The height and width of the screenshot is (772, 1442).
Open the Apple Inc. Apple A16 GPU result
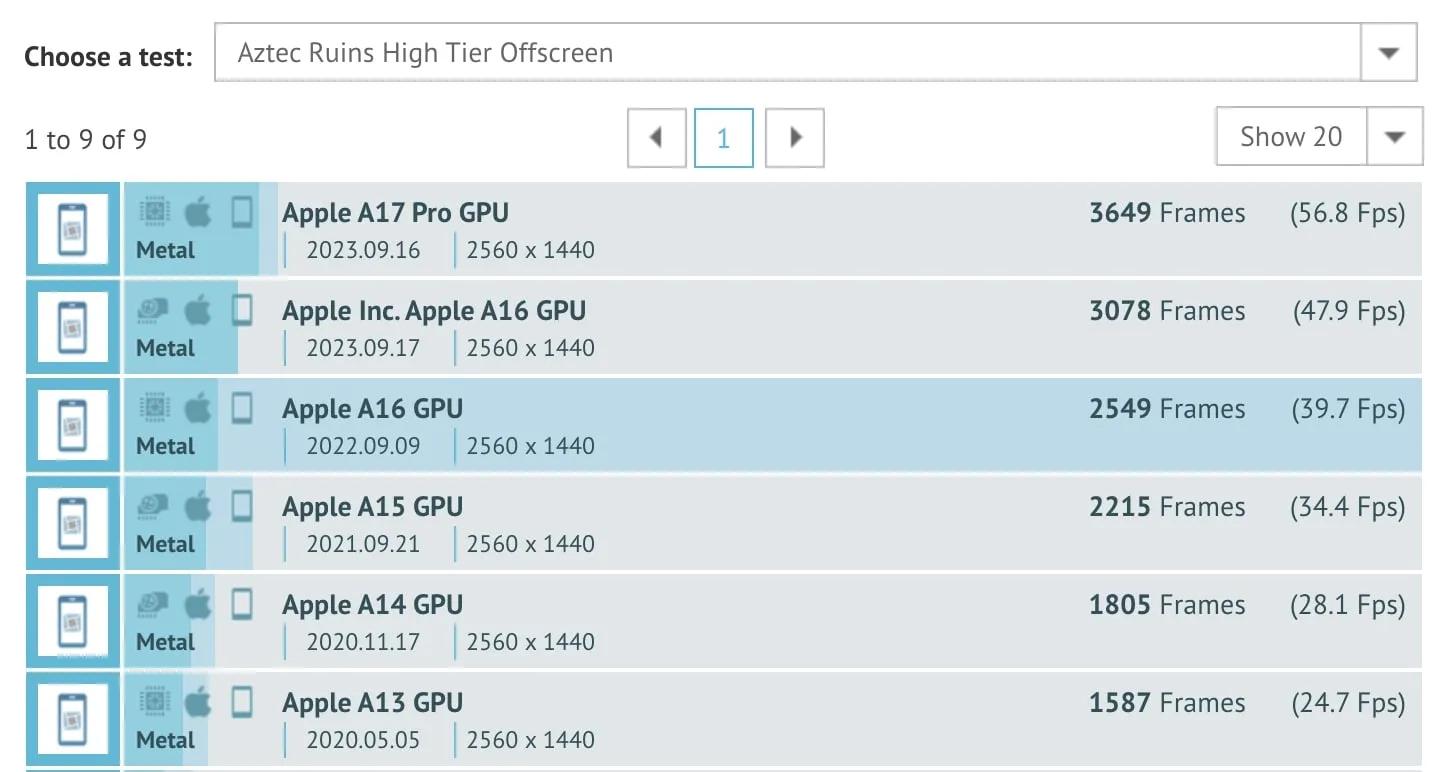[x=434, y=311]
